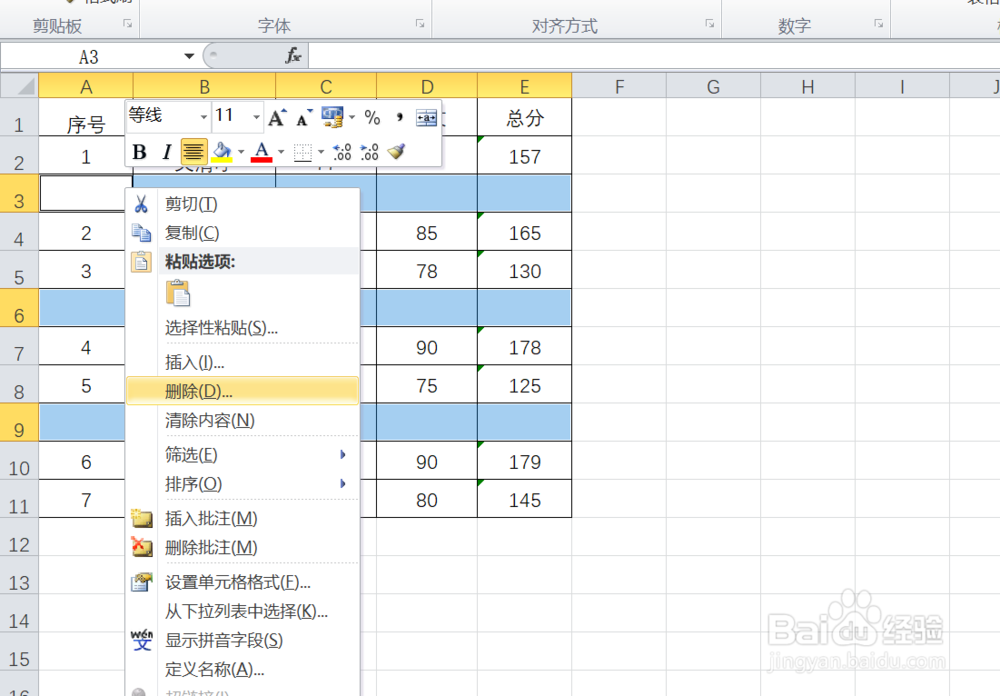The image size is (1000, 696).
Task: Click the Paste (粘贴) clipboard icon
Action: (x=179, y=293)
